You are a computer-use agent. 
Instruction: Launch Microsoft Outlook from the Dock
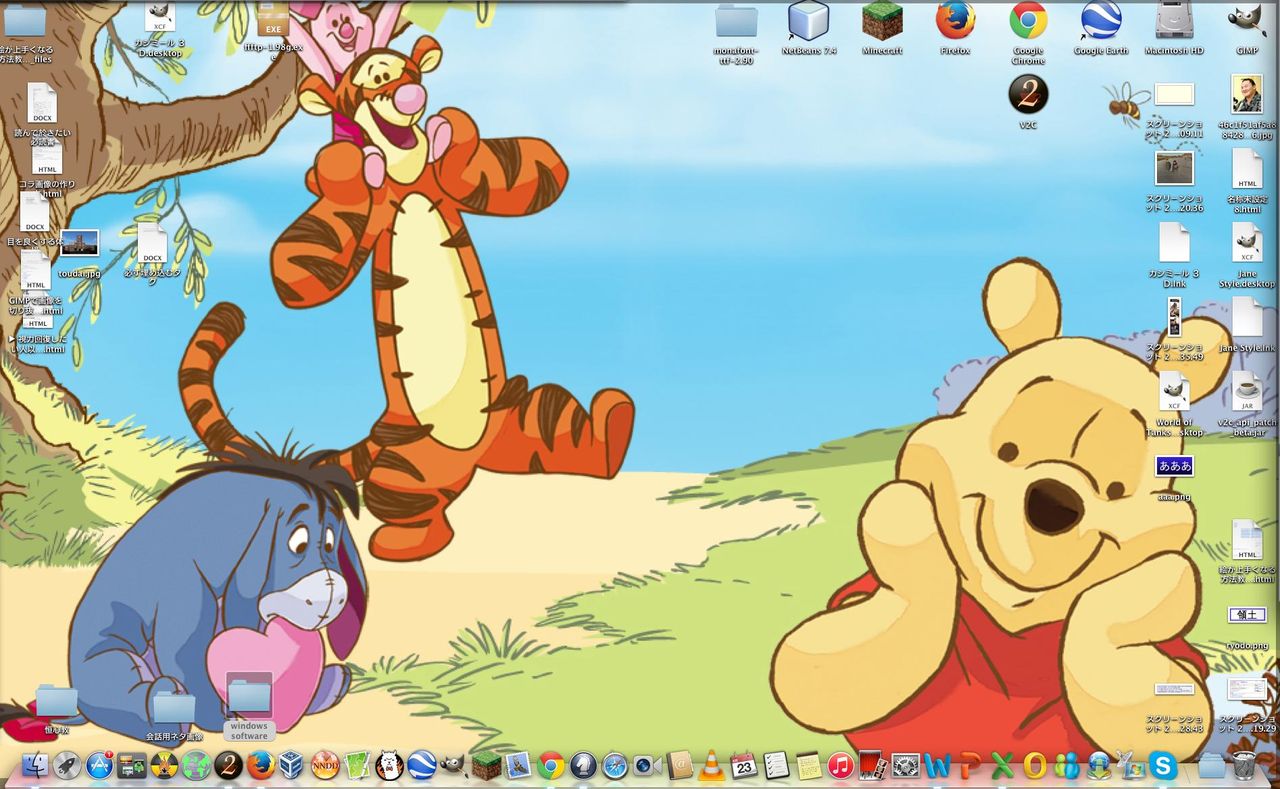coord(1034,767)
